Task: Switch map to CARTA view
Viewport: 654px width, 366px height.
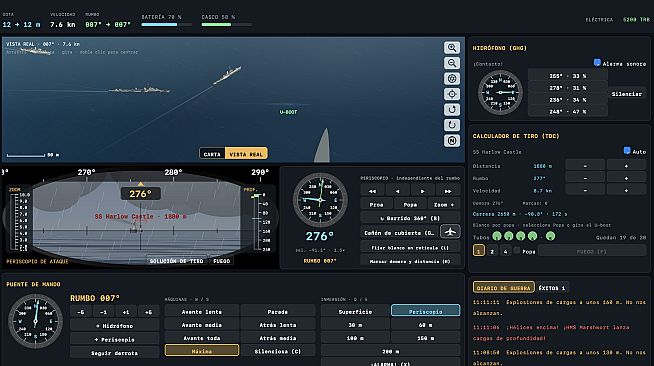Action: [x=212, y=154]
